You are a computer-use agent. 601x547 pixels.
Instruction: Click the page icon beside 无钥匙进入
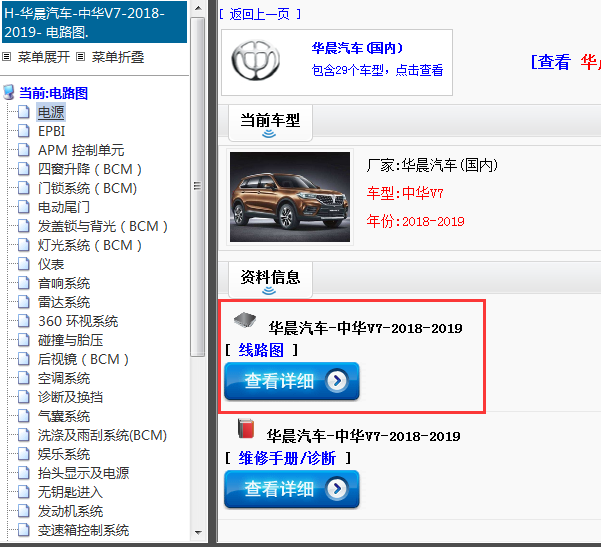24,492
